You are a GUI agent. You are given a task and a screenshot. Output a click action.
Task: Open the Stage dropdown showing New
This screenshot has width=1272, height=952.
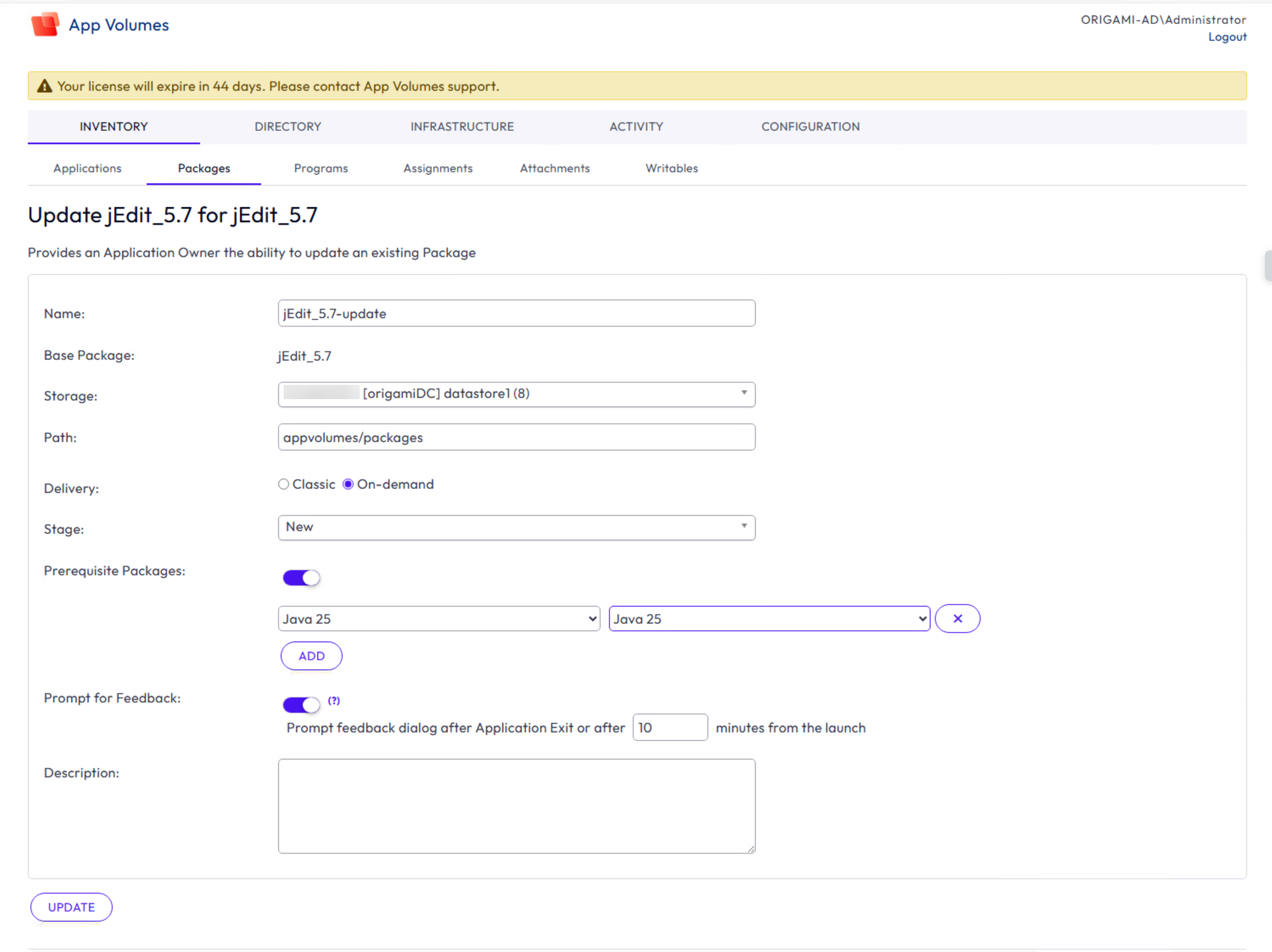[517, 527]
